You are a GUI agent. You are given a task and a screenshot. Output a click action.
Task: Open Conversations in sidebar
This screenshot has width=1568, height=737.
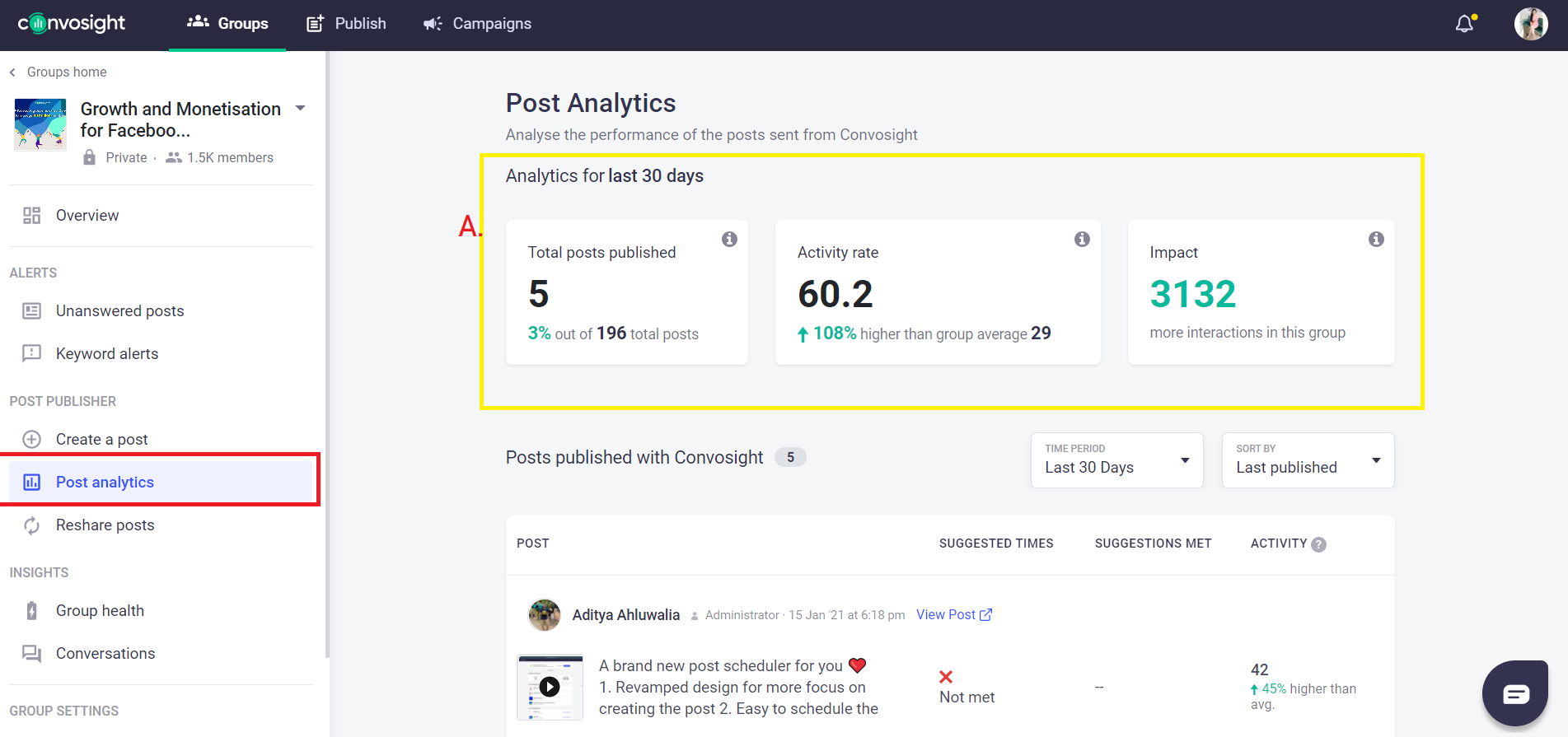click(x=161, y=654)
